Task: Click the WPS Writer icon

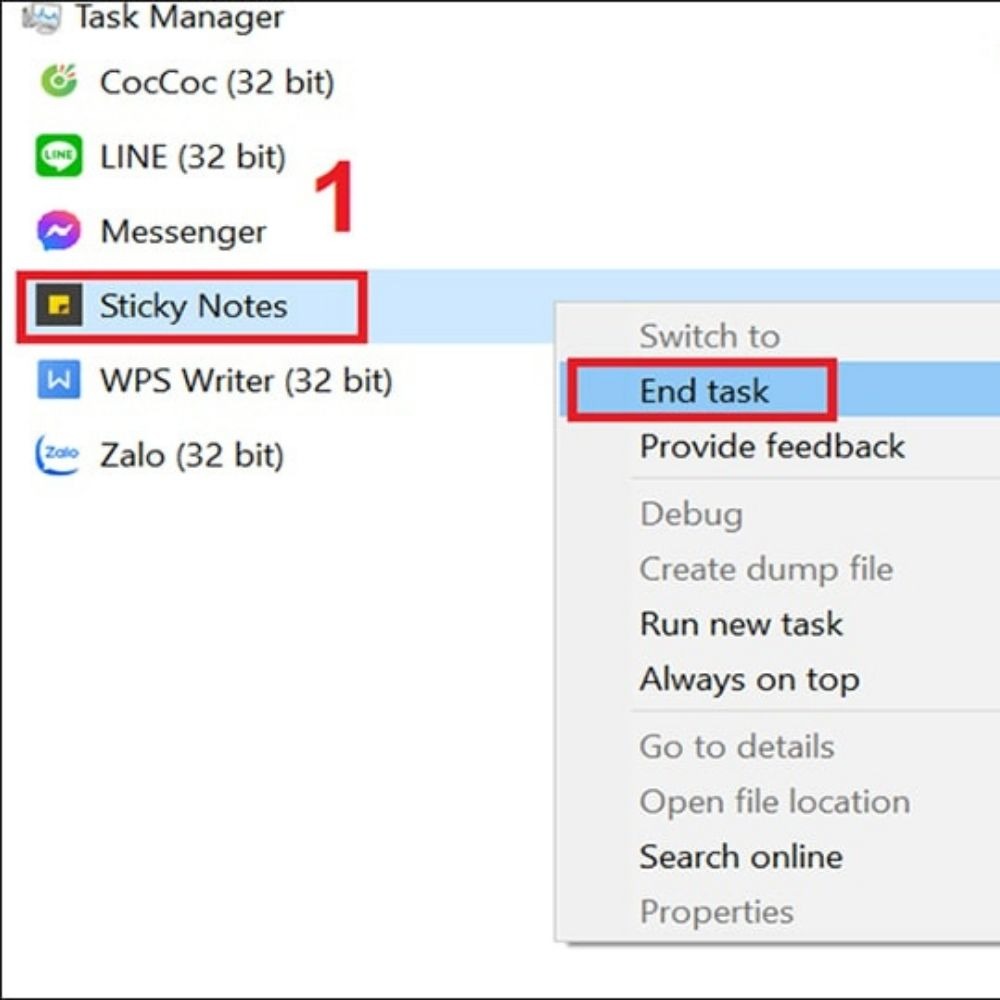Action: point(58,381)
